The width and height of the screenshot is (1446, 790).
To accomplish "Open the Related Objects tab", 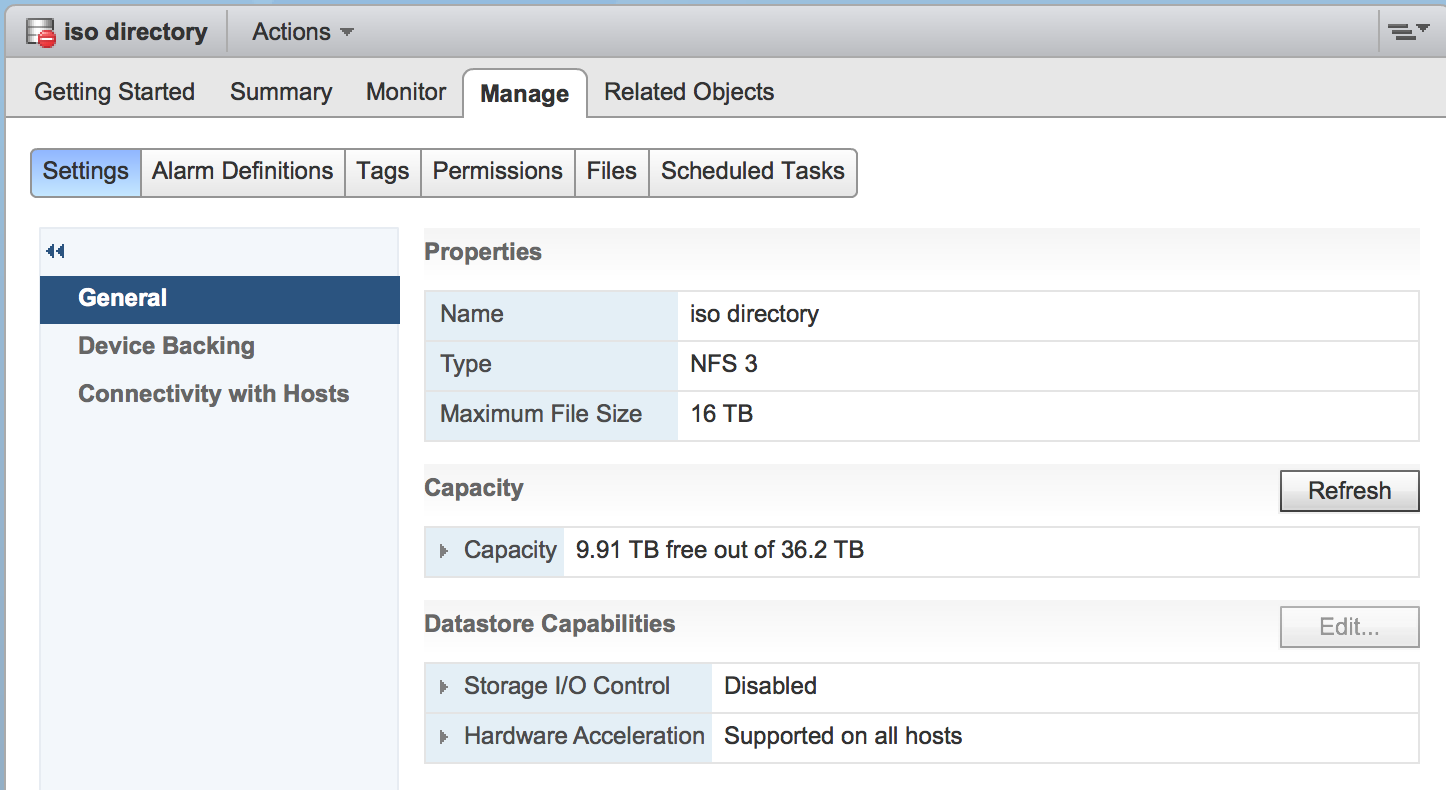I will click(x=689, y=92).
